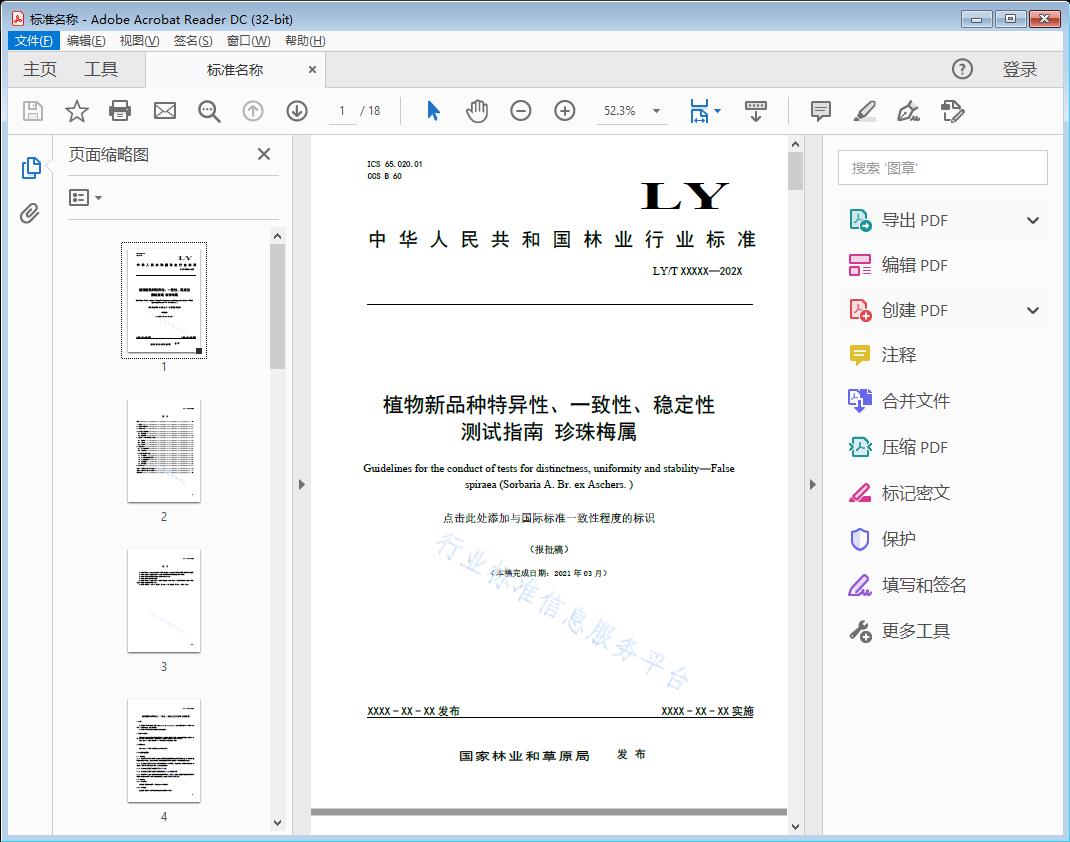Open the Fill & Sign pen icon

click(x=908, y=112)
